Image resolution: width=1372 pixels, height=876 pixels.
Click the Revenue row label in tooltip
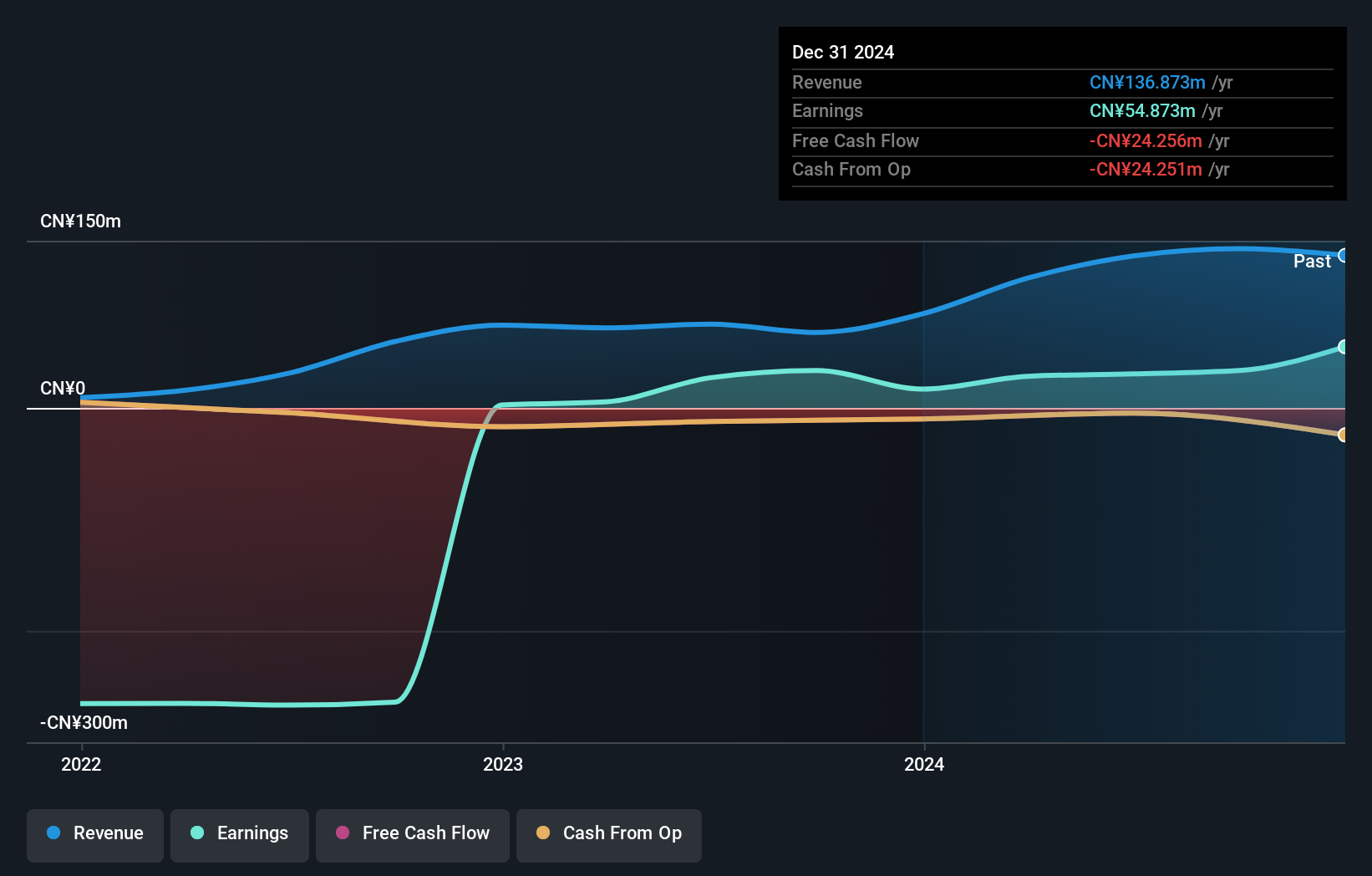pos(827,83)
